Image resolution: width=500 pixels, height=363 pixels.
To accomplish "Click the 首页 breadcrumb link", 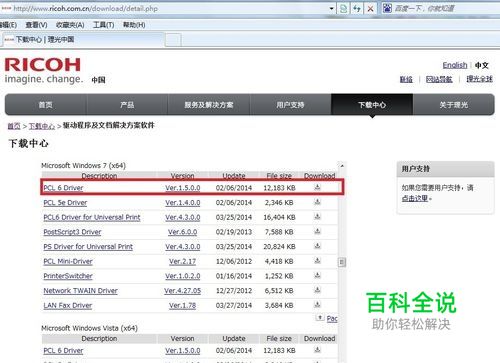I will (x=14, y=126).
